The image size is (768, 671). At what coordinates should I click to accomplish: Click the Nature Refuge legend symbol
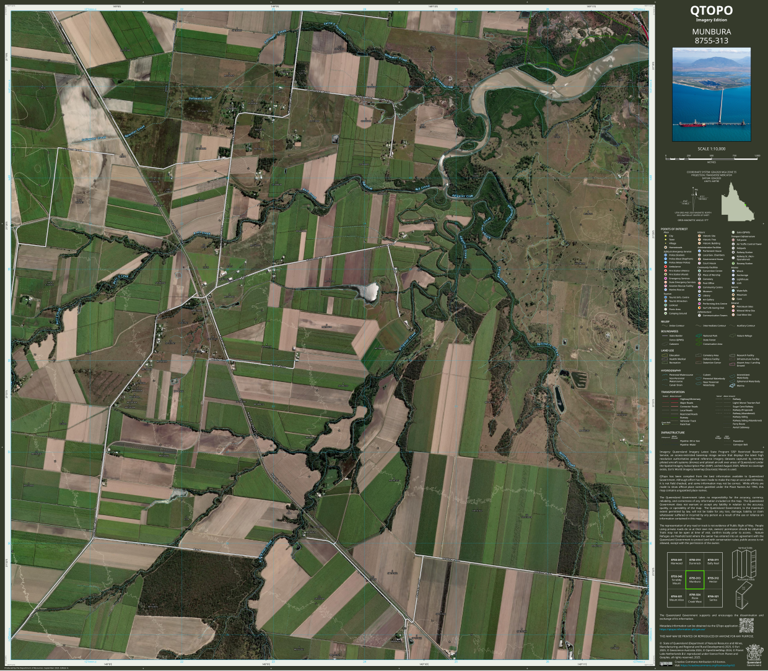[x=732, y=336]
